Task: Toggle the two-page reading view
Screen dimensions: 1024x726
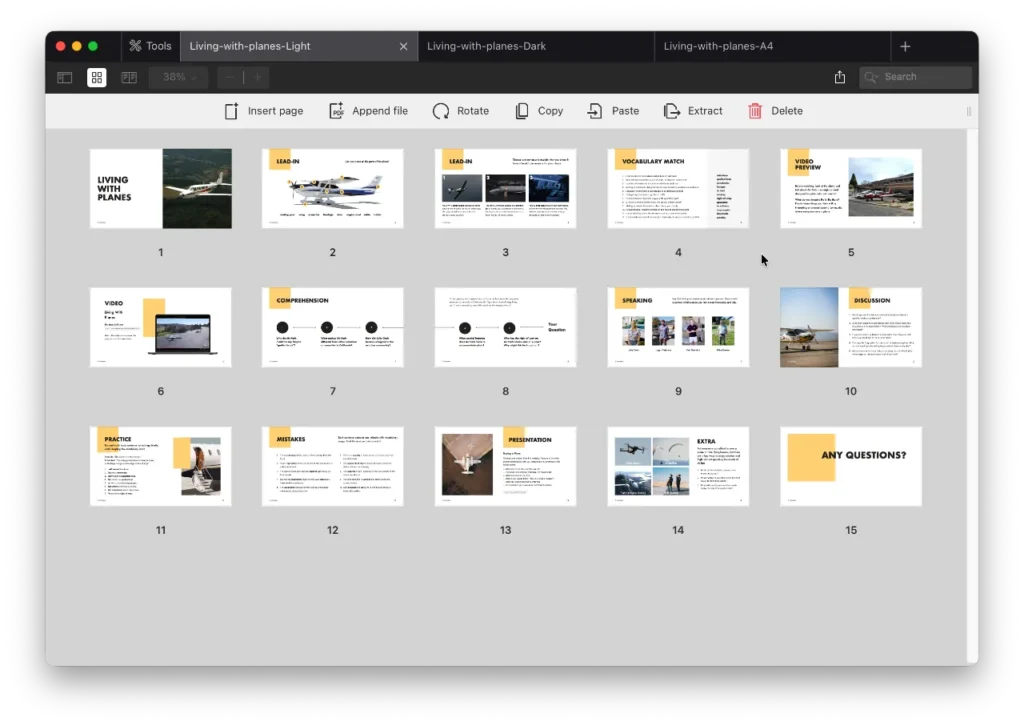Action: (129, 77)
